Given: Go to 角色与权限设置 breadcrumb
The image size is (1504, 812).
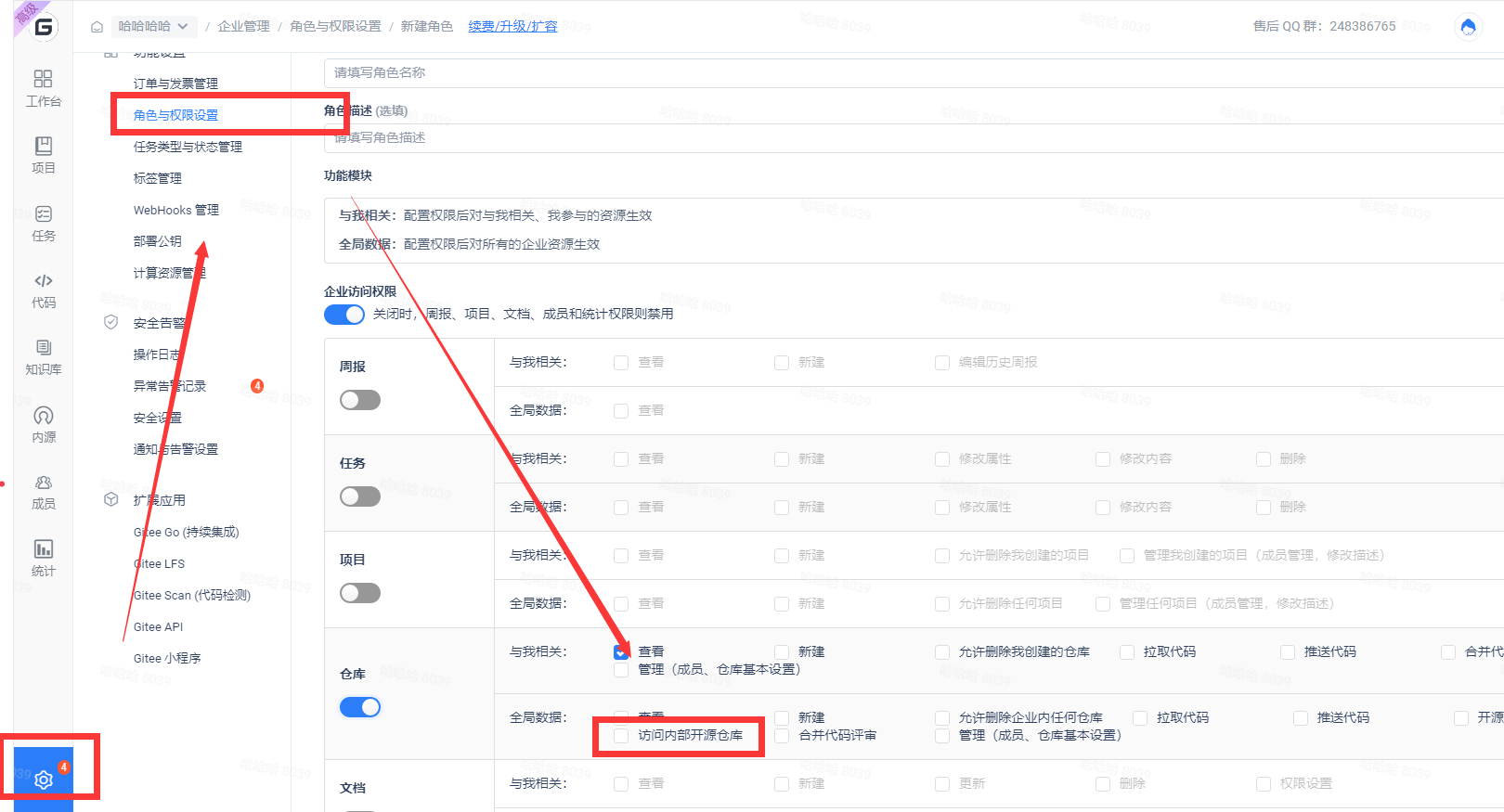Looking at the screenshot, I should (335, 26).
